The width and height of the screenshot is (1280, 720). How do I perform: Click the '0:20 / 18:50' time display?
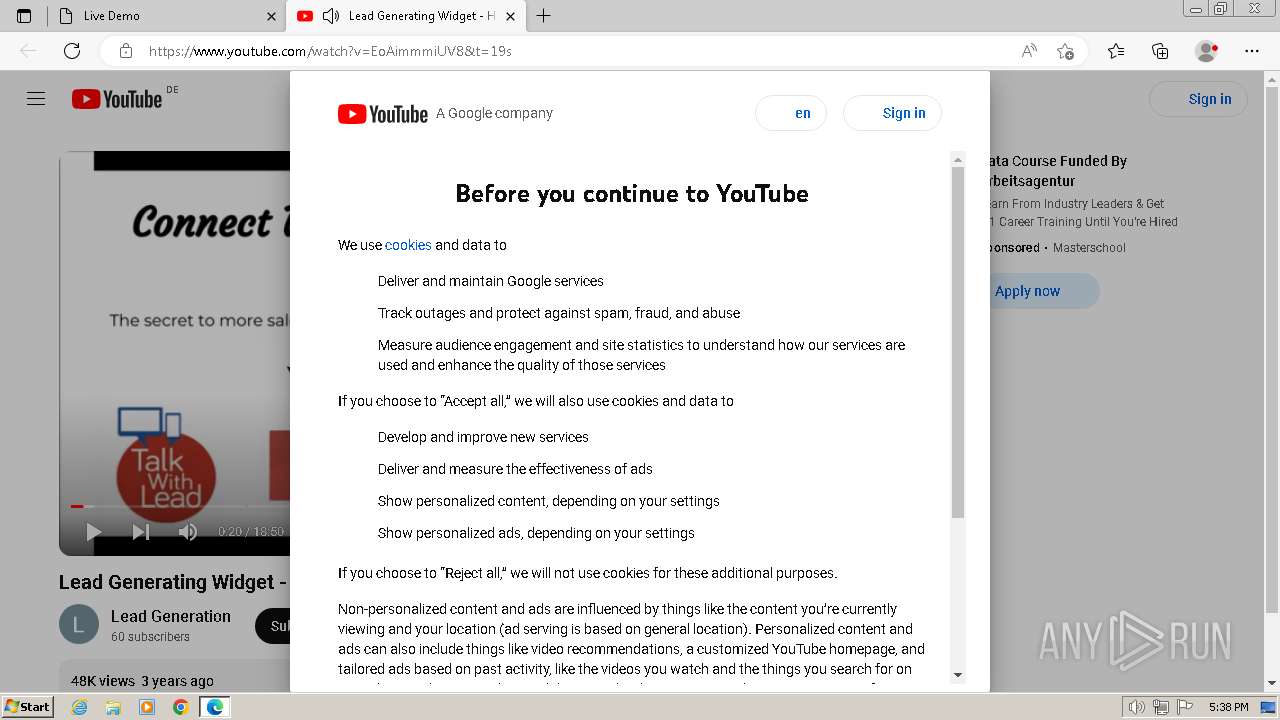(x=251, y=532)
